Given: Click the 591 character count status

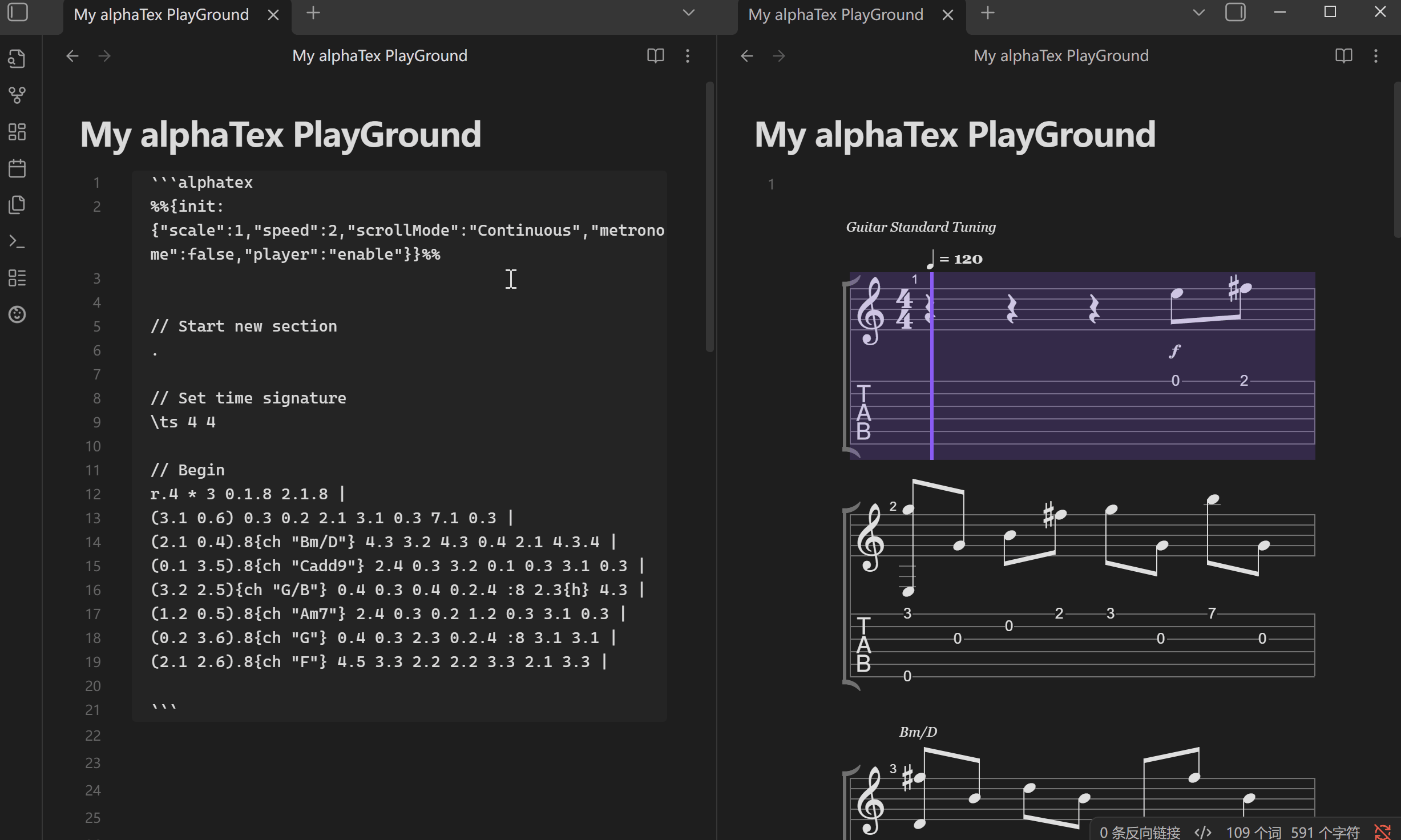Looking at the screenshot, I should click(x=1325, y=832).
